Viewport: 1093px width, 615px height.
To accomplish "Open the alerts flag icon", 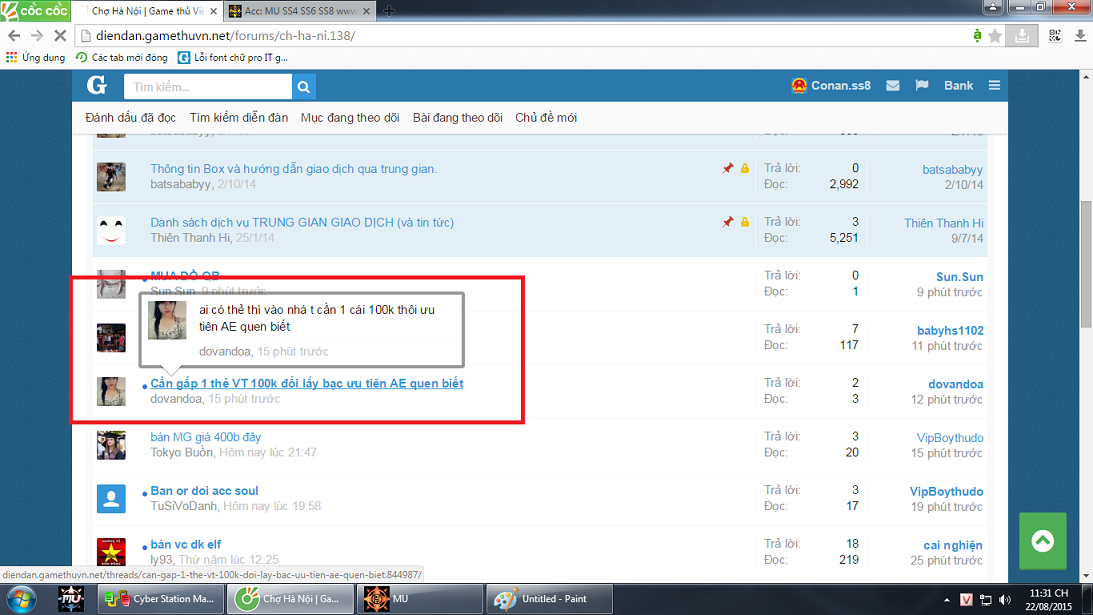I will (x=922, y=86).
